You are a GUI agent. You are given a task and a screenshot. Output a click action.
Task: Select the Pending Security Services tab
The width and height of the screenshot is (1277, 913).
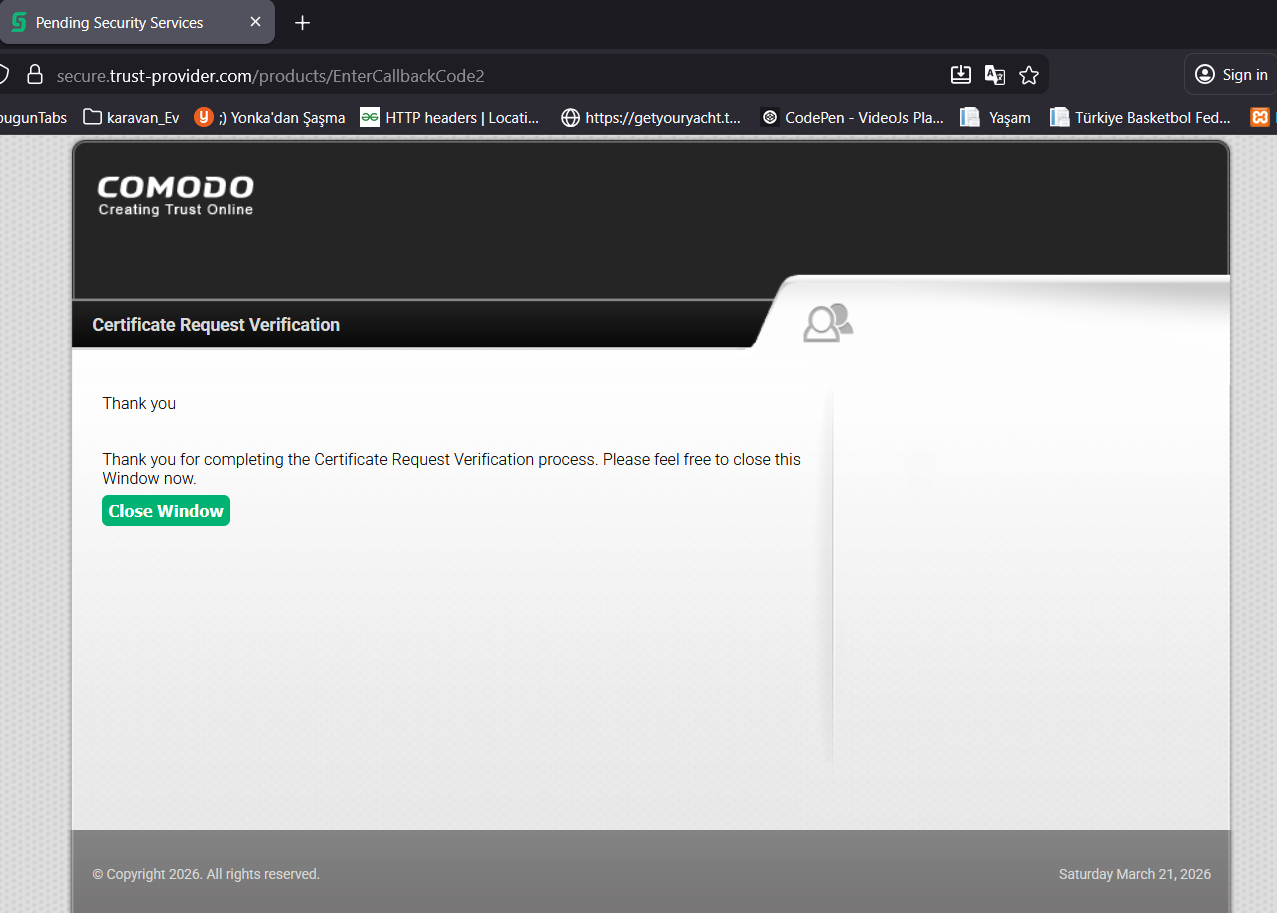[x=119, y=23]
